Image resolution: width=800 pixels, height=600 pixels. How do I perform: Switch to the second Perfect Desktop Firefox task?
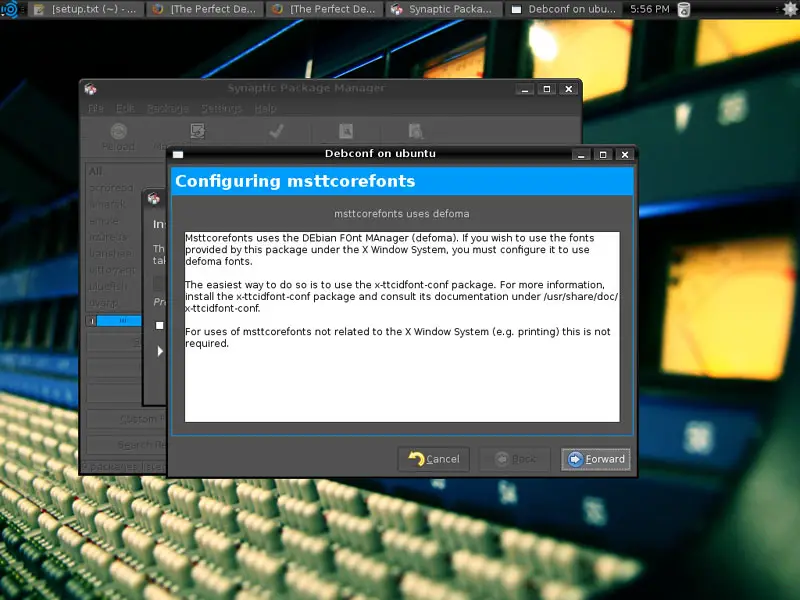coord(324,9)
